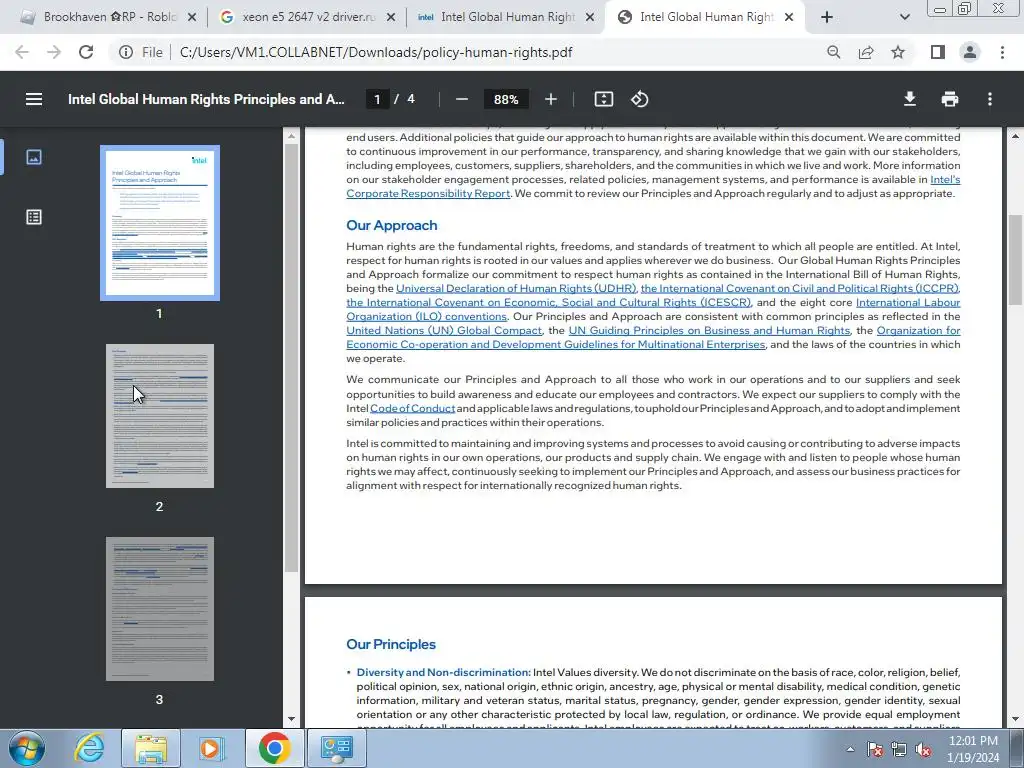Open the ILO conventions link
Image resolution: width=1024 pixels, height=768 pixels.
[x=426, y=316]
